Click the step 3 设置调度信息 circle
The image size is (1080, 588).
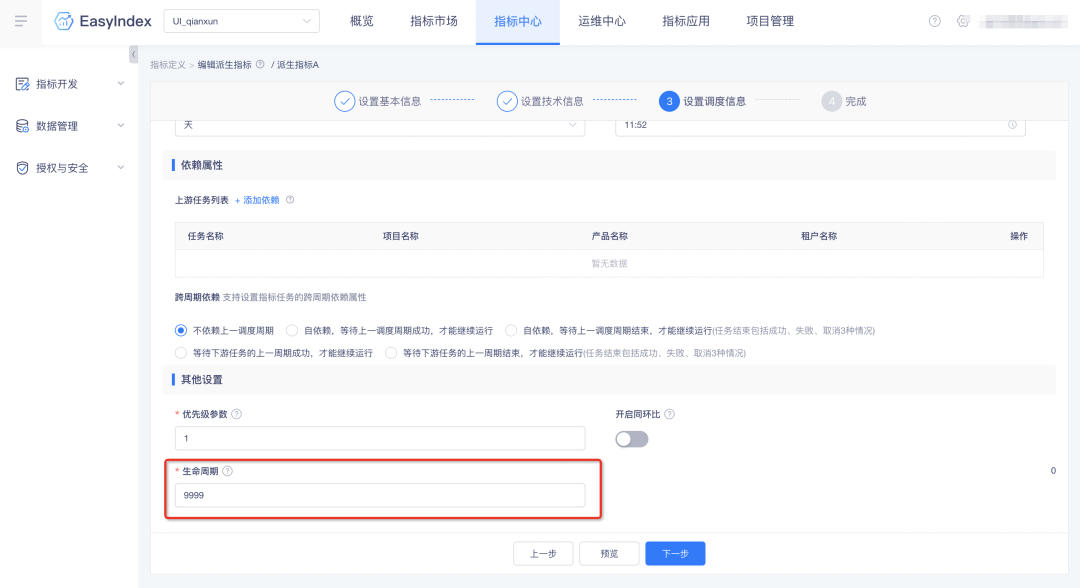(x=669, y=101)
